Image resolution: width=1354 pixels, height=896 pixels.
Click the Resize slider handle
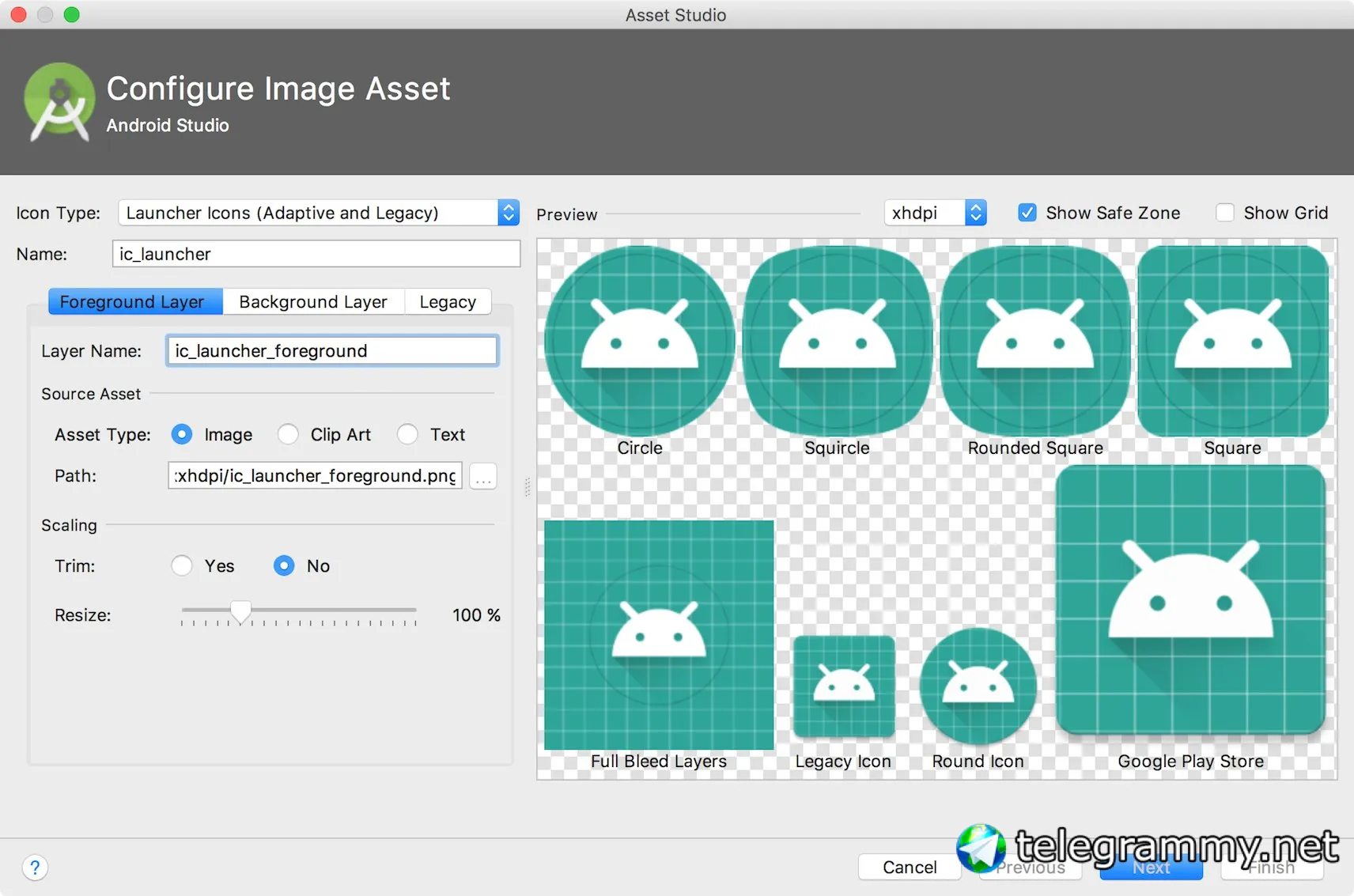tap(240, 611)
